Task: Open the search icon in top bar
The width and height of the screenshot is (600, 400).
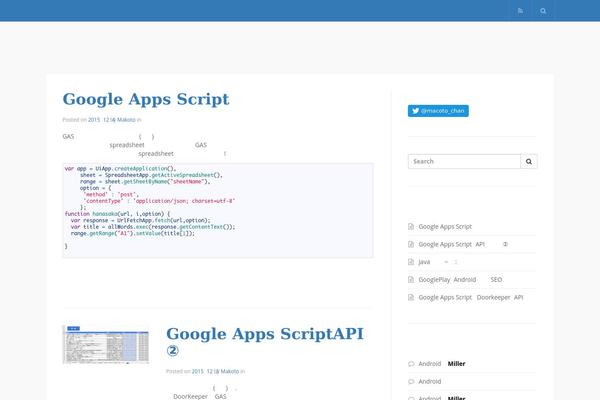Action: [543, 11]
